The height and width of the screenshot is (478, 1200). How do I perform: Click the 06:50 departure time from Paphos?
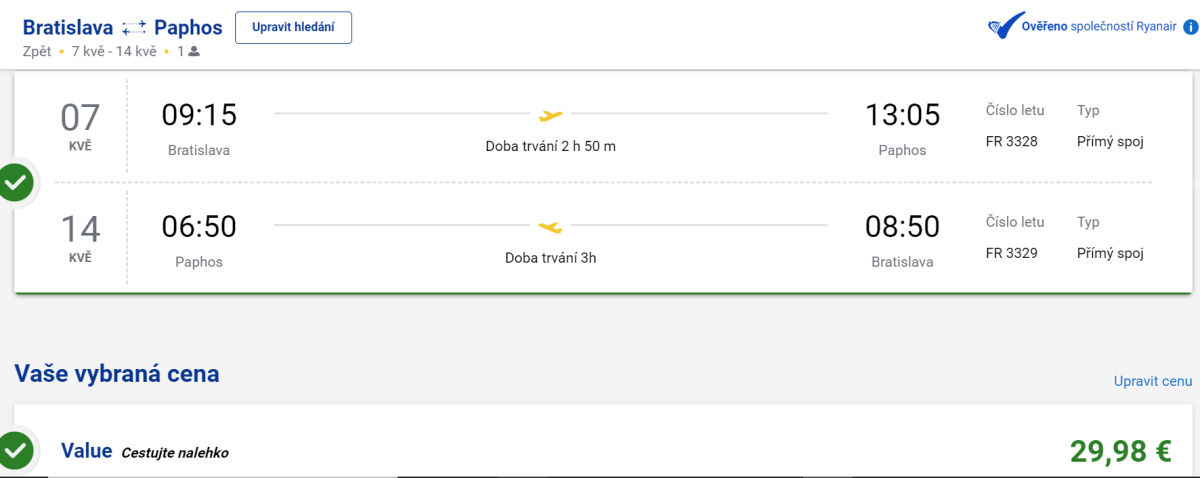[199, 228]
